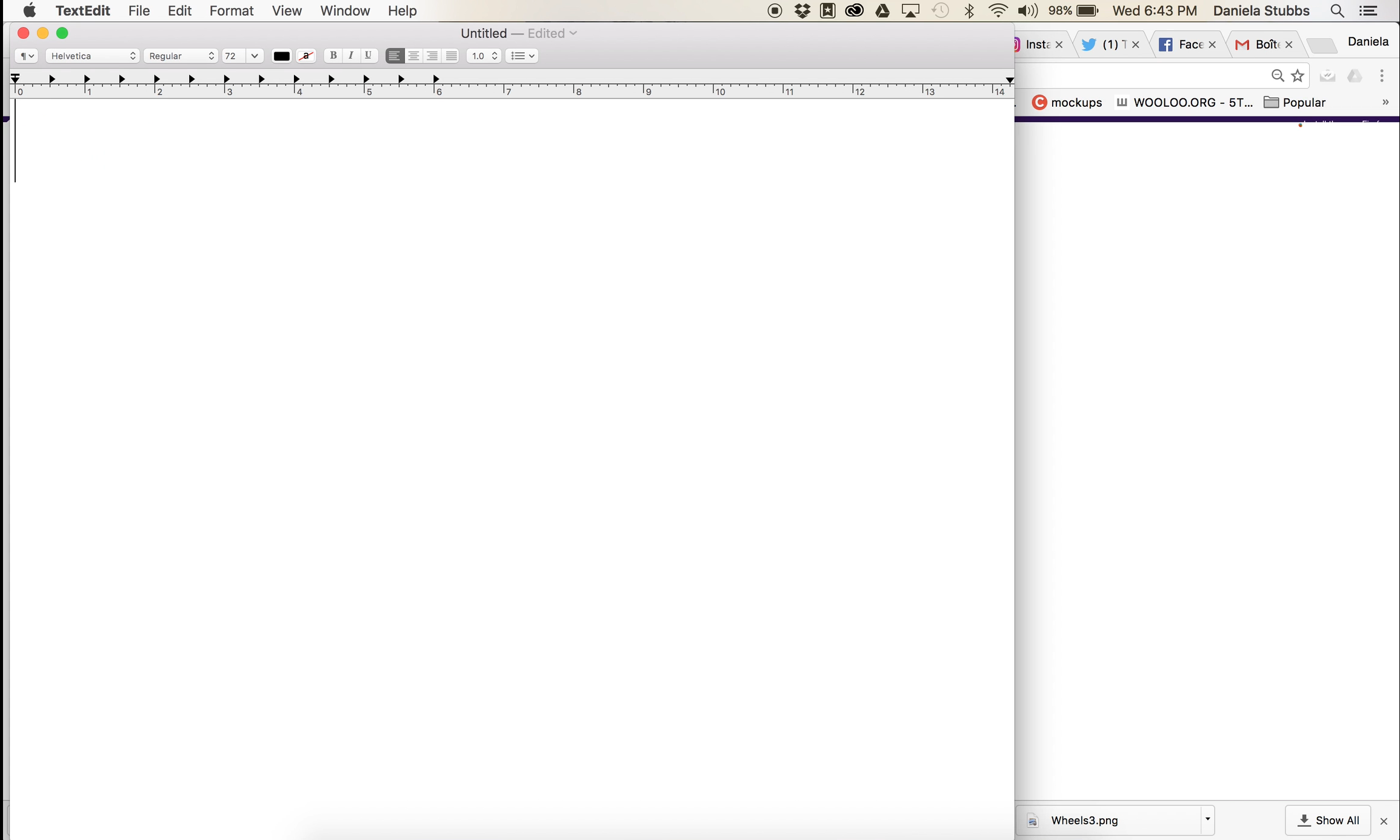Open the Dropbox menu bar icon
The height and width of the screenshot is (840, 1400).
pos(802,11)
